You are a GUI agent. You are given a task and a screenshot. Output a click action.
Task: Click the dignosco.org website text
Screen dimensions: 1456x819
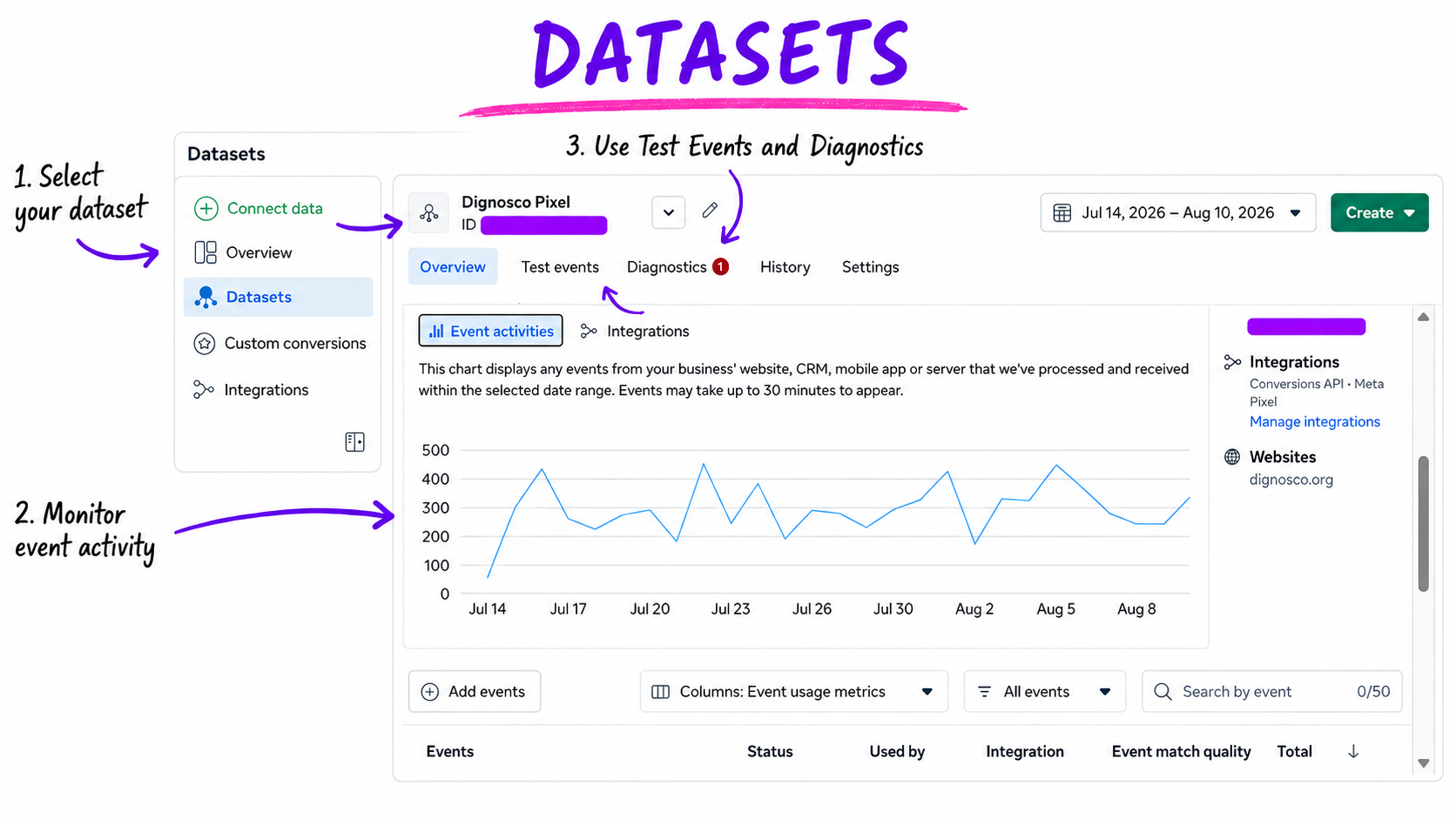pos(1291,480)
